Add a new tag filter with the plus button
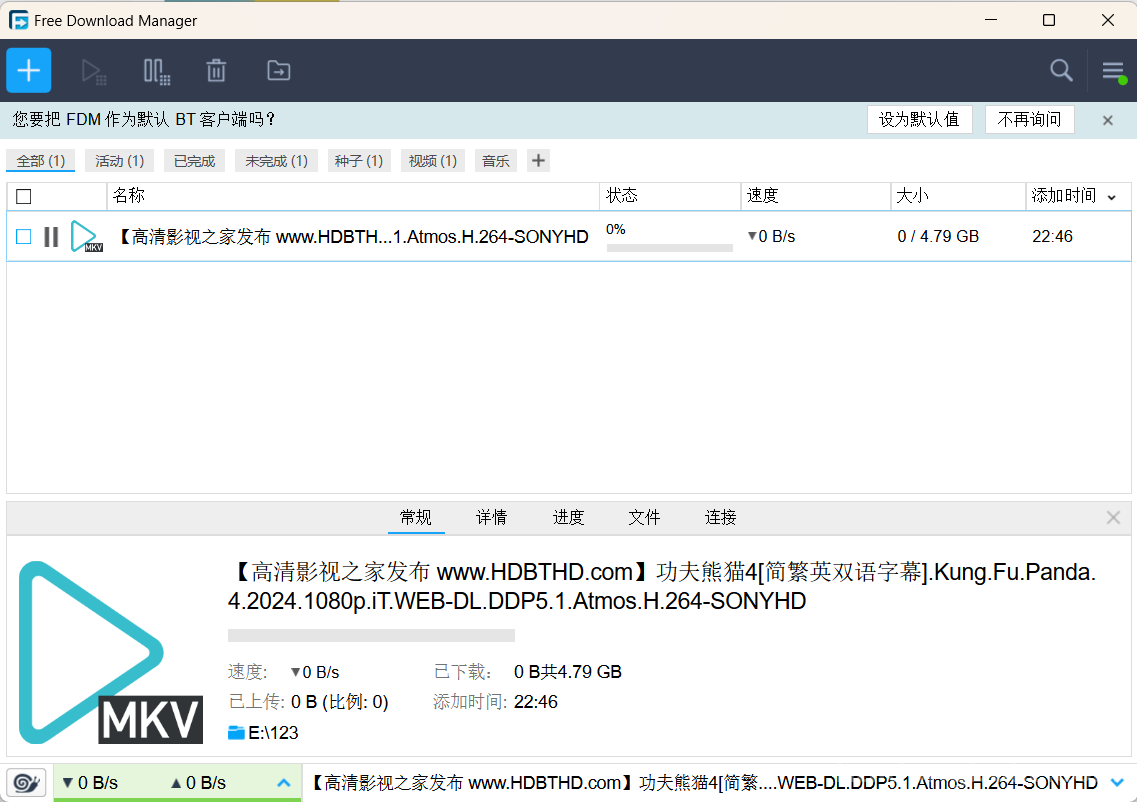 tap(538, 161)
